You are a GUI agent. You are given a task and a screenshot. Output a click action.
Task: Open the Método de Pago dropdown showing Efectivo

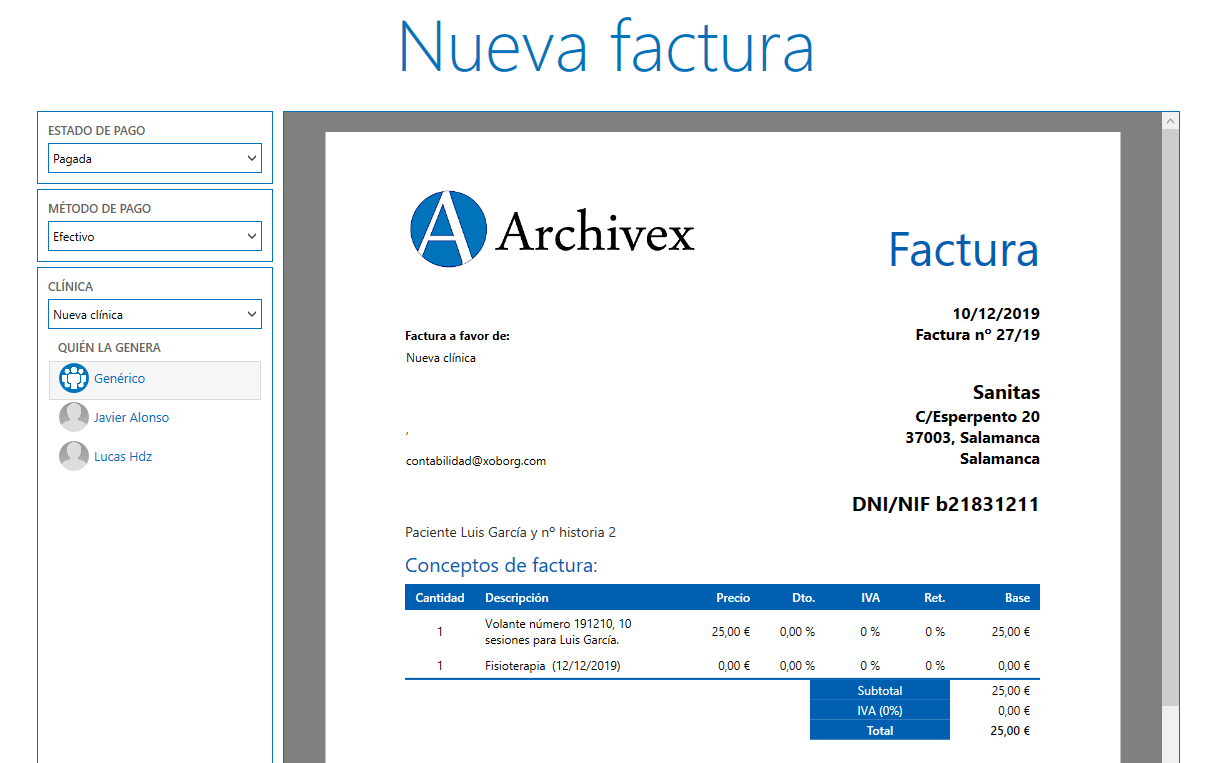[154, 236]
